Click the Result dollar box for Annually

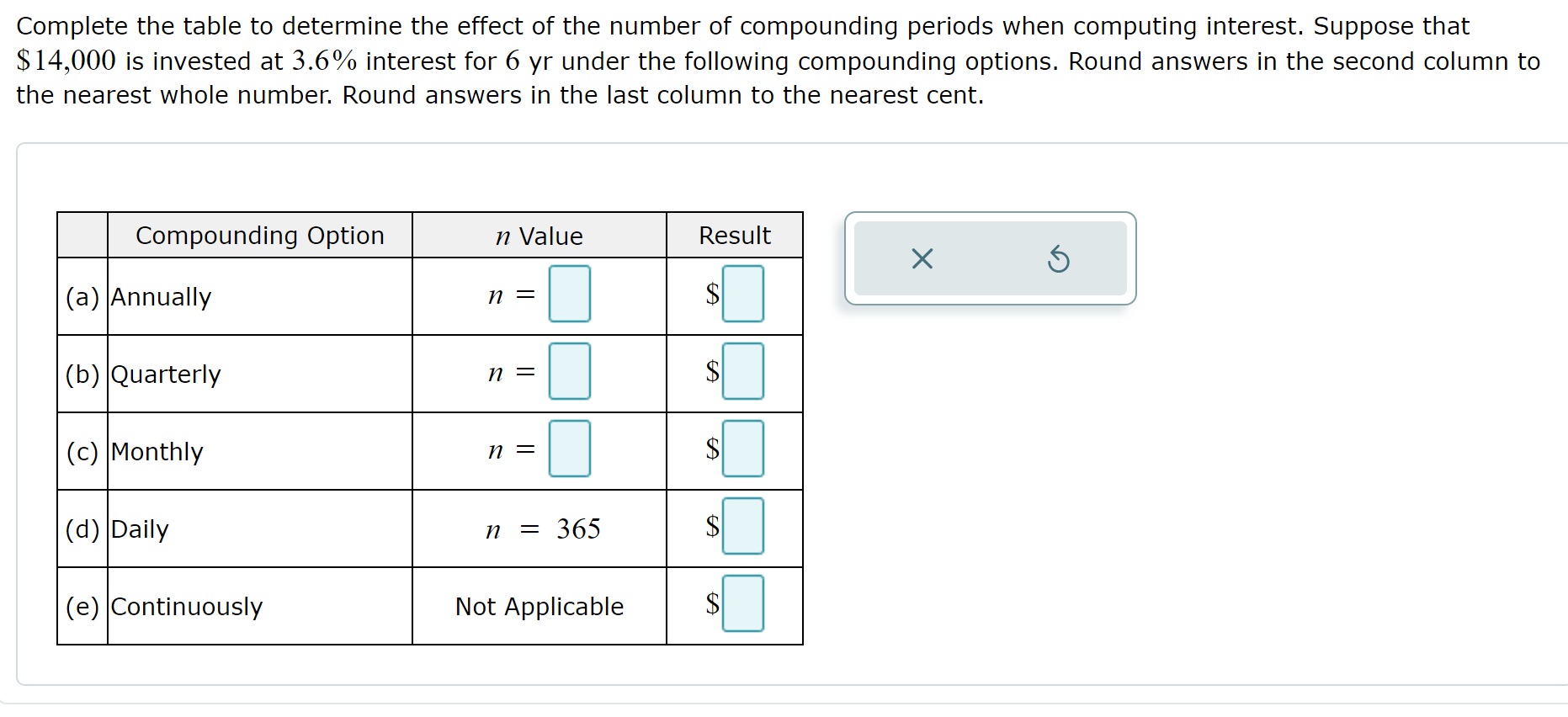pos(742,294)
